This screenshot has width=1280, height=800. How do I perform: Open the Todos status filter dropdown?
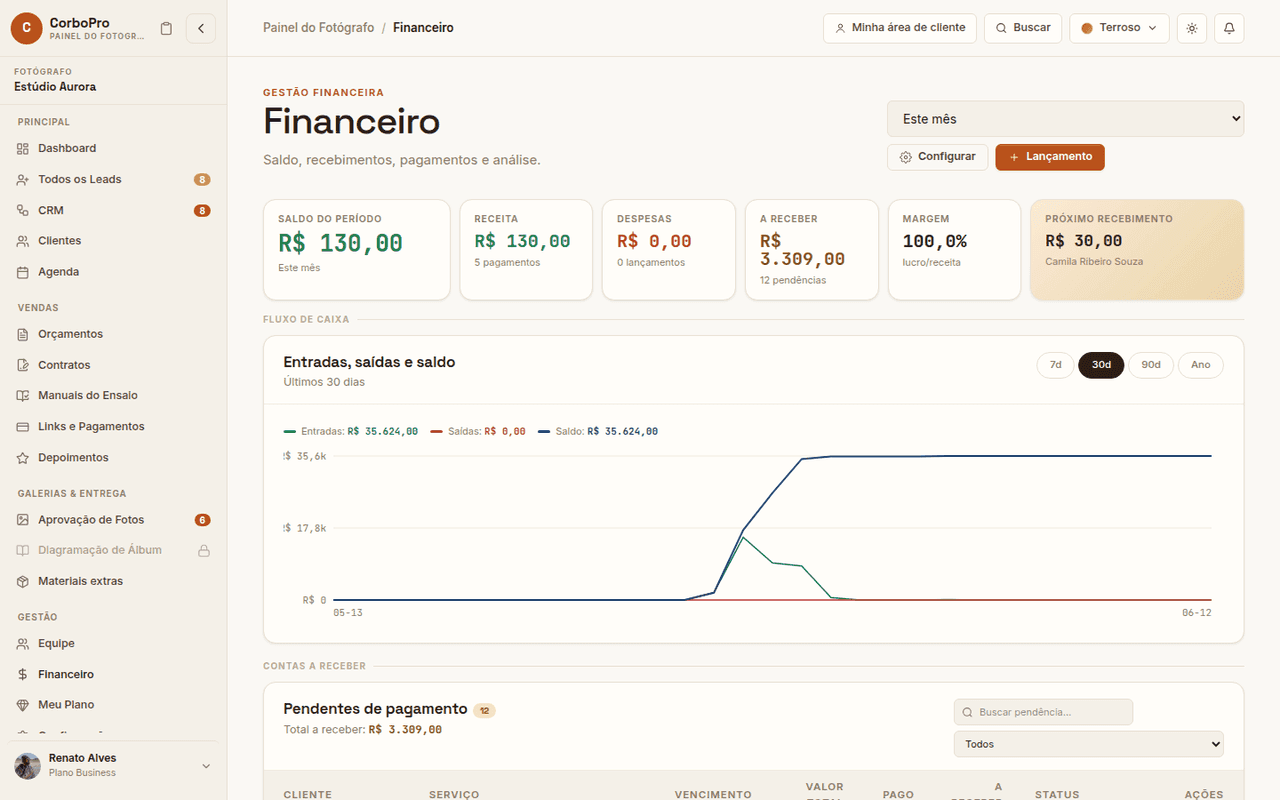pyautogui.click(x=1088, y=744)
